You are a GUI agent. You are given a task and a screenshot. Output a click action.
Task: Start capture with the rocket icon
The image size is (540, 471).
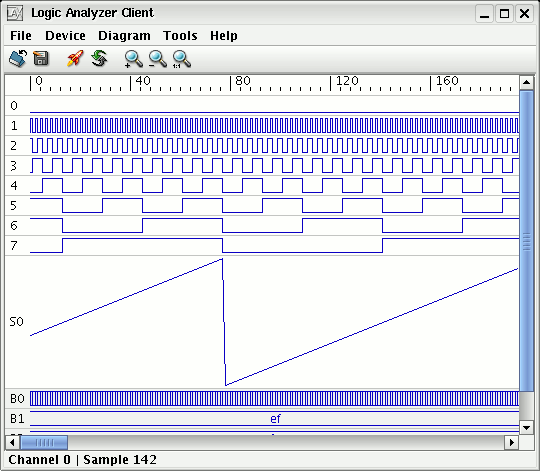75,58
